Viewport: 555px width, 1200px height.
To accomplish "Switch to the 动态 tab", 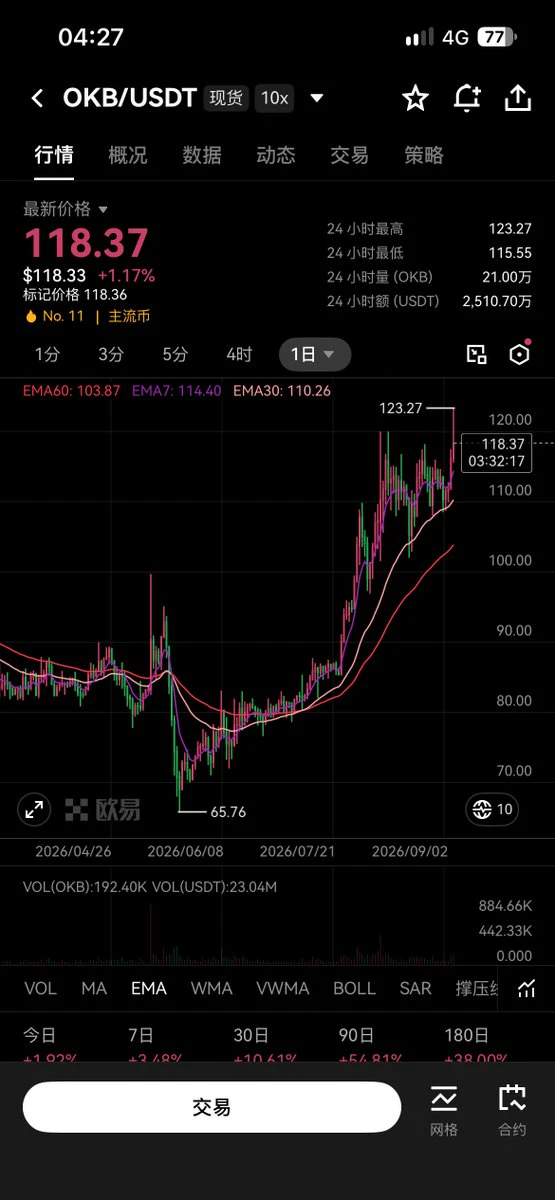I will [276, 155].
